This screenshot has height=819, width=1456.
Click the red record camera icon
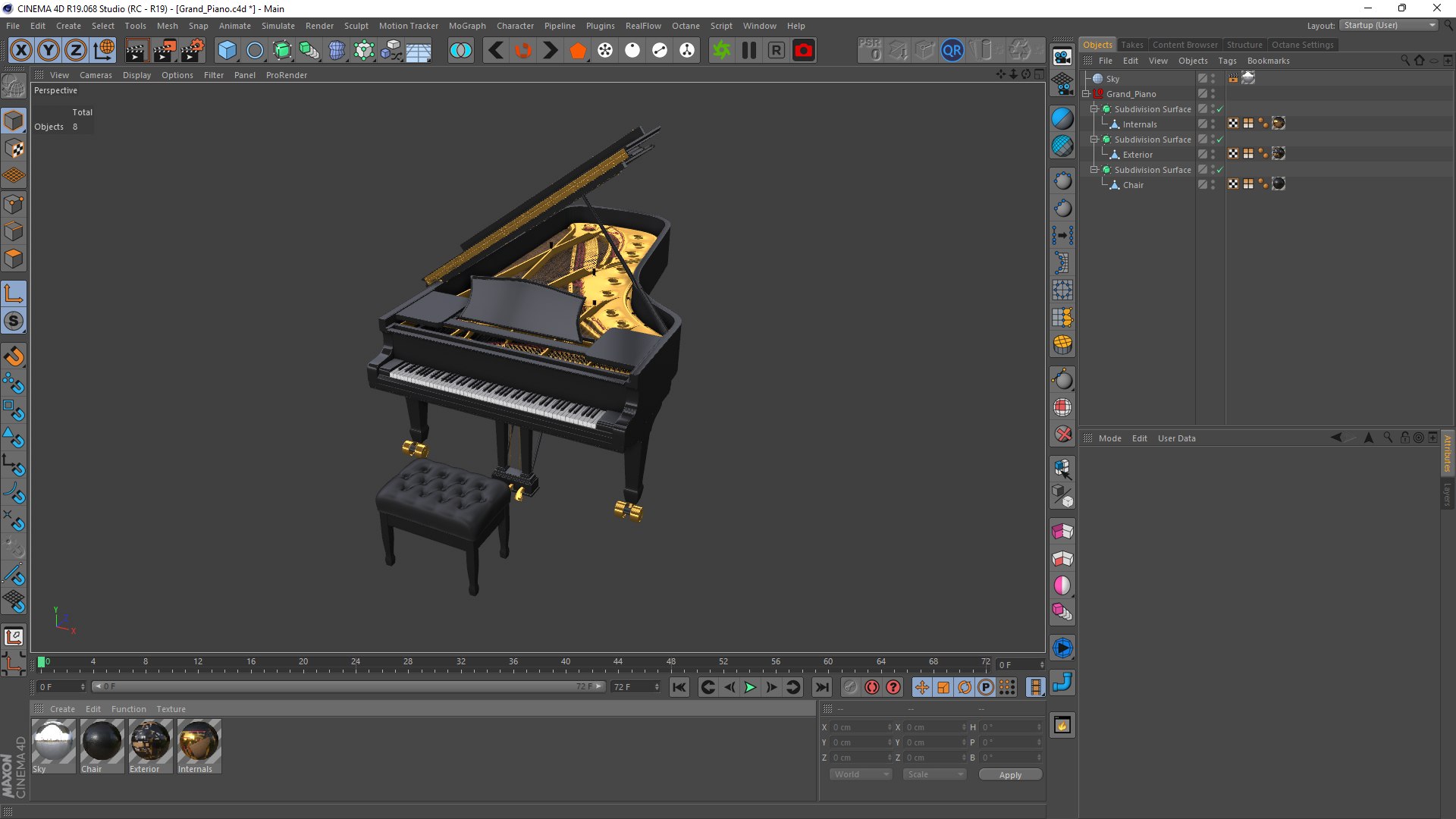[x=803, y=51]
